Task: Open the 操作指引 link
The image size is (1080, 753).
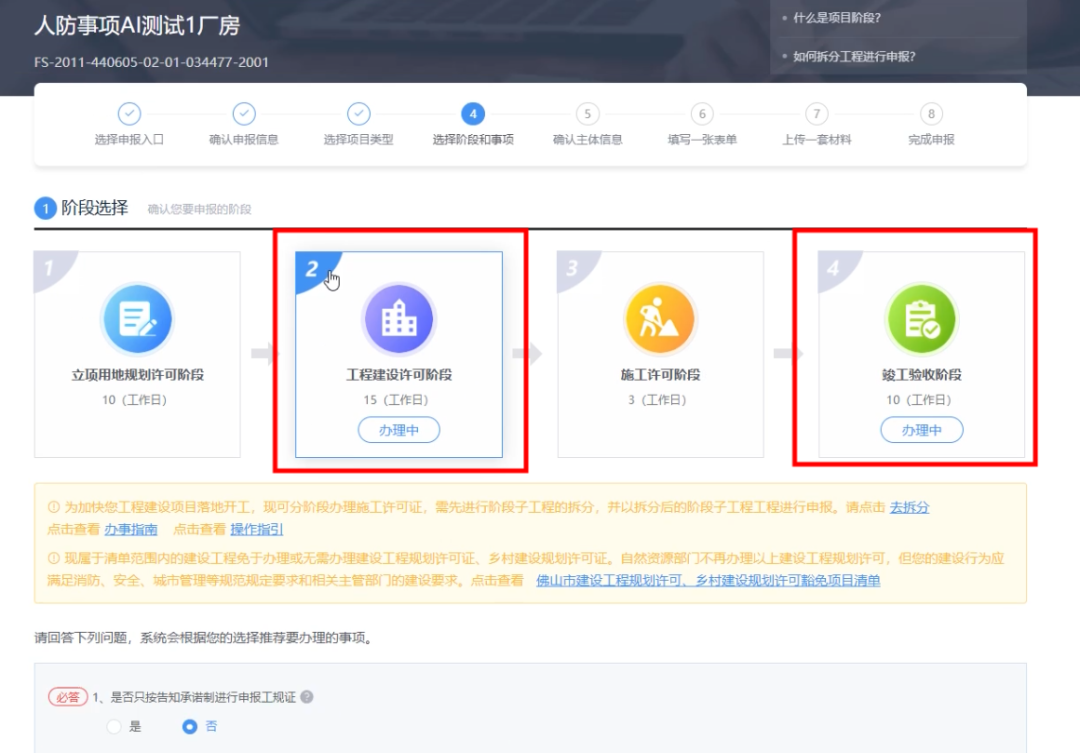Action: click(257, 529)
